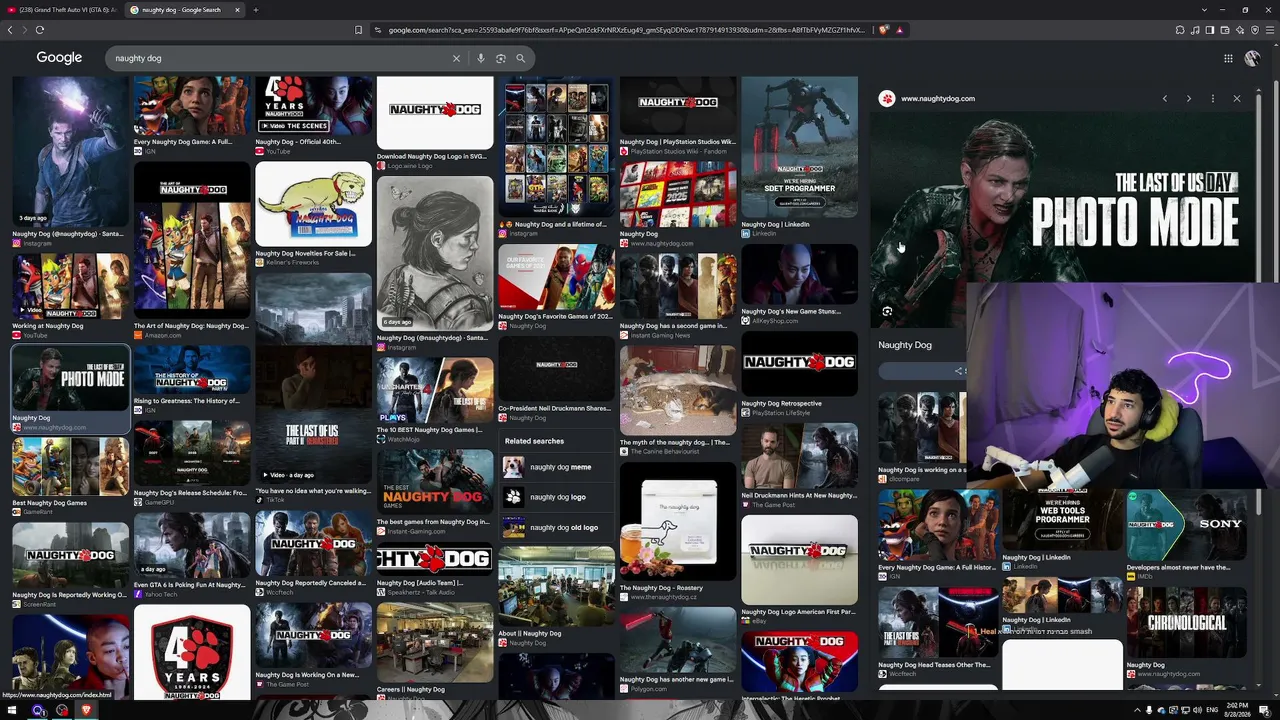
Task: Open the naughtydog.com paw favicon in preview
Action: 887,98
